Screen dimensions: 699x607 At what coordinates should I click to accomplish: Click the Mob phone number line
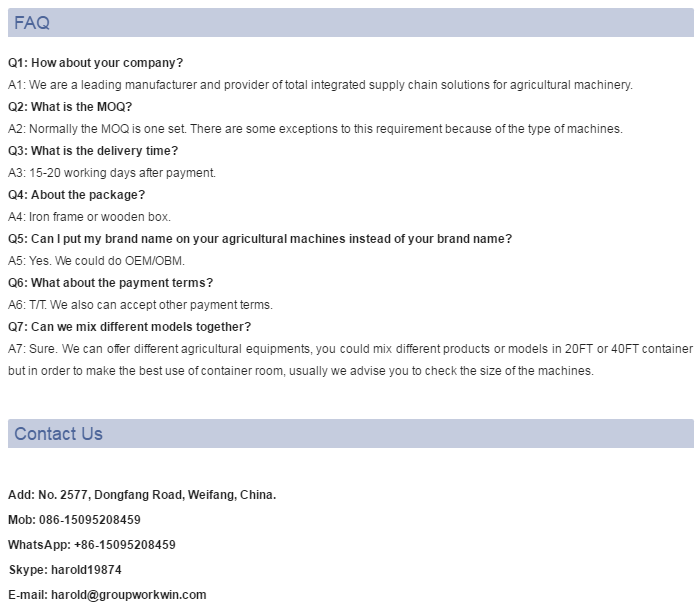tap(74, 520)
